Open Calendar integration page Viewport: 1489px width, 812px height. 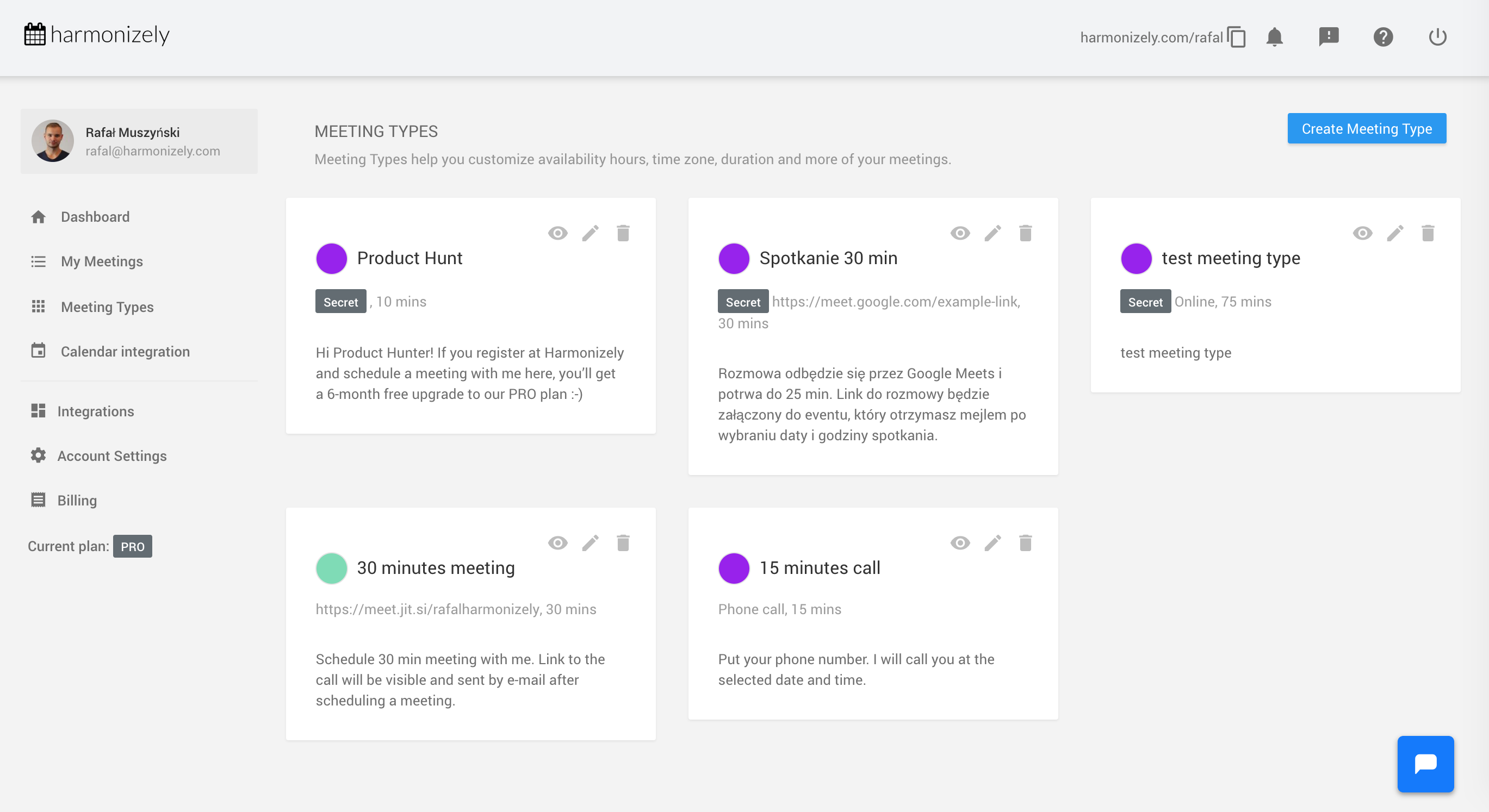[125, 352]
